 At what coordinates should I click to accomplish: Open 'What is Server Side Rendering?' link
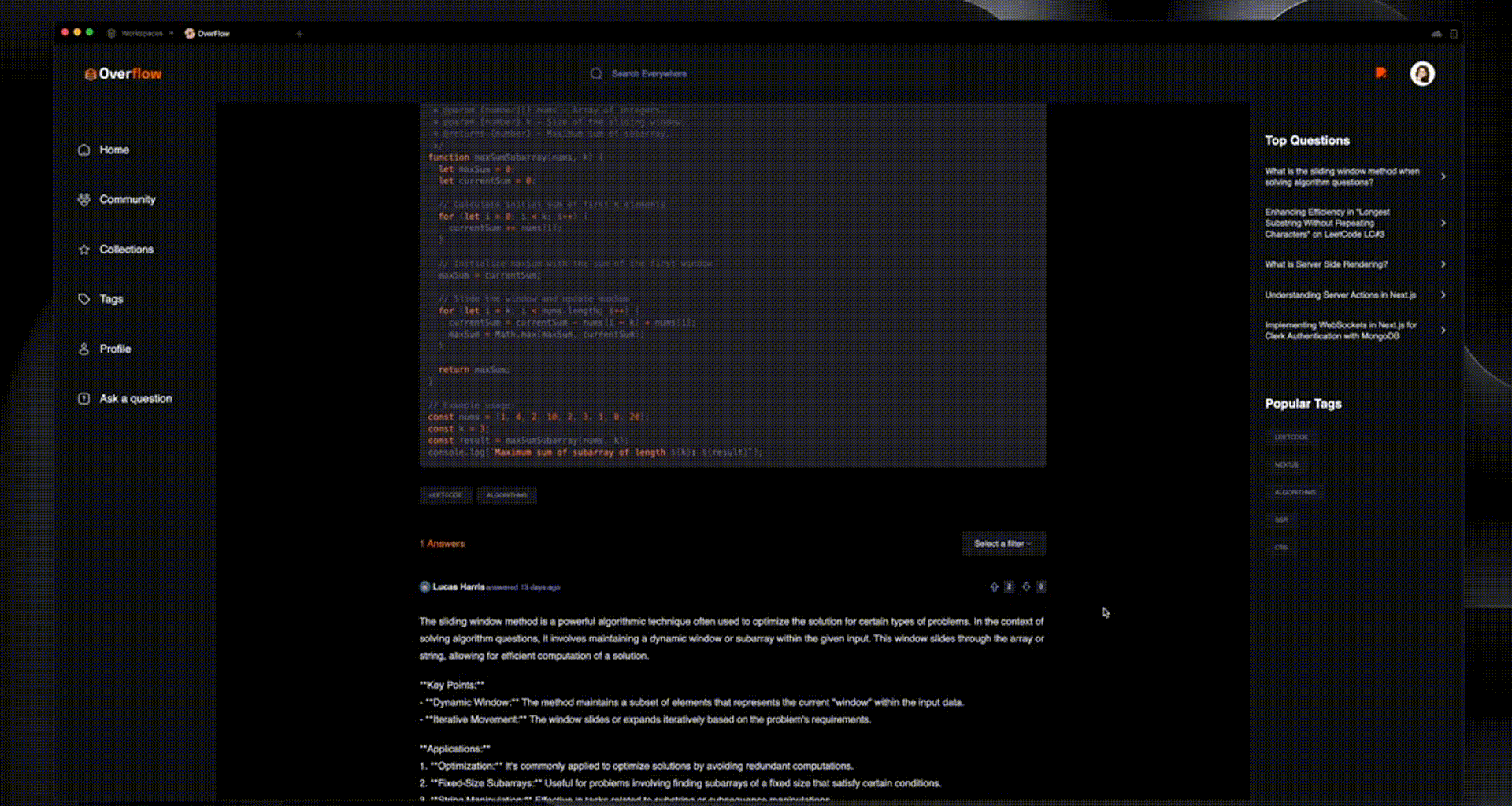click(x=1326, y=264)
